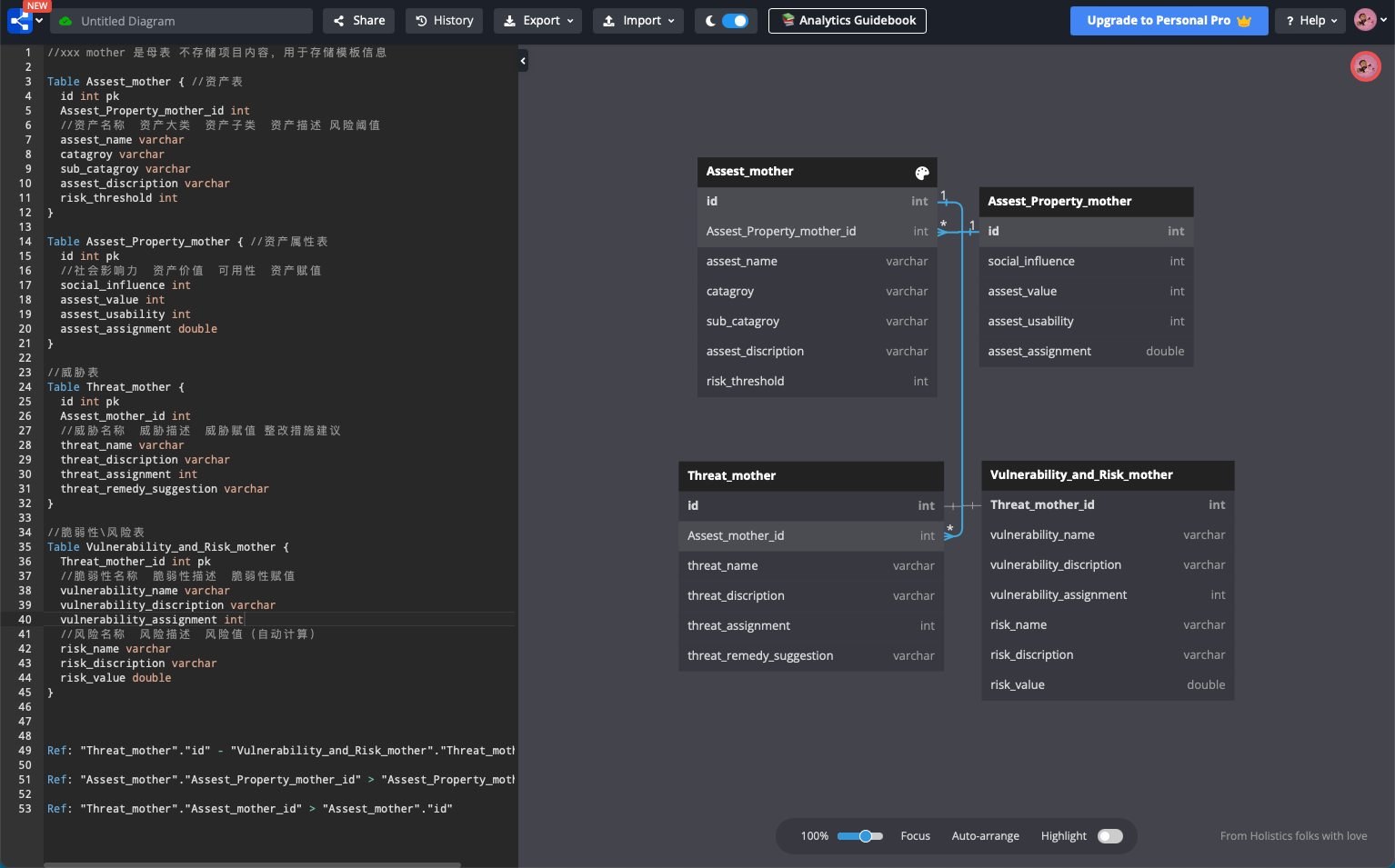The height and width of the screenshot is (868, 1395).
Task: Click the round collaborator avatar on canvas
Action: coord(1365,66)
